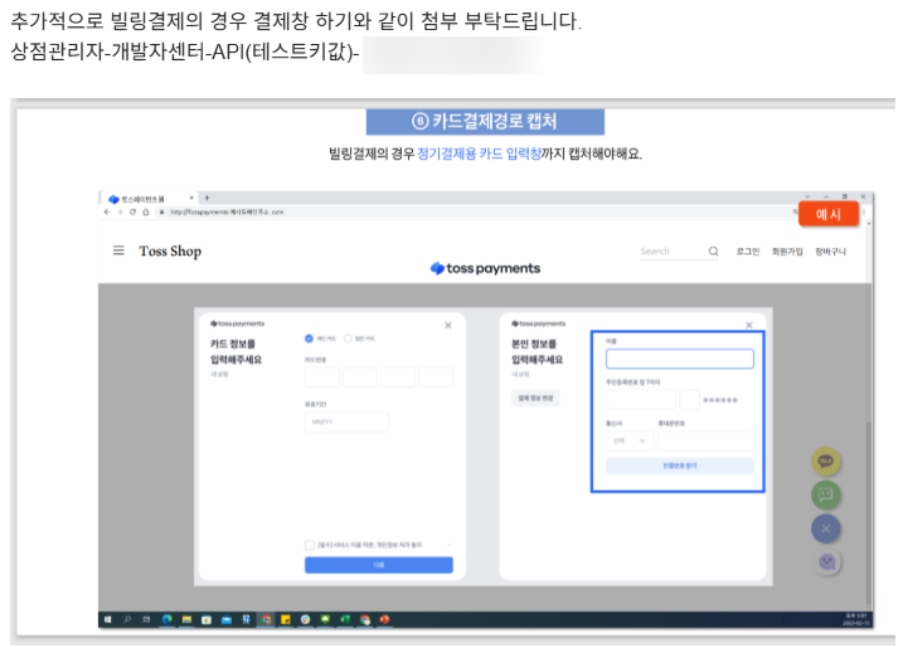Click the light blue verification code button
This screenshot has width=902, height=647.
(x=679, y=466)
